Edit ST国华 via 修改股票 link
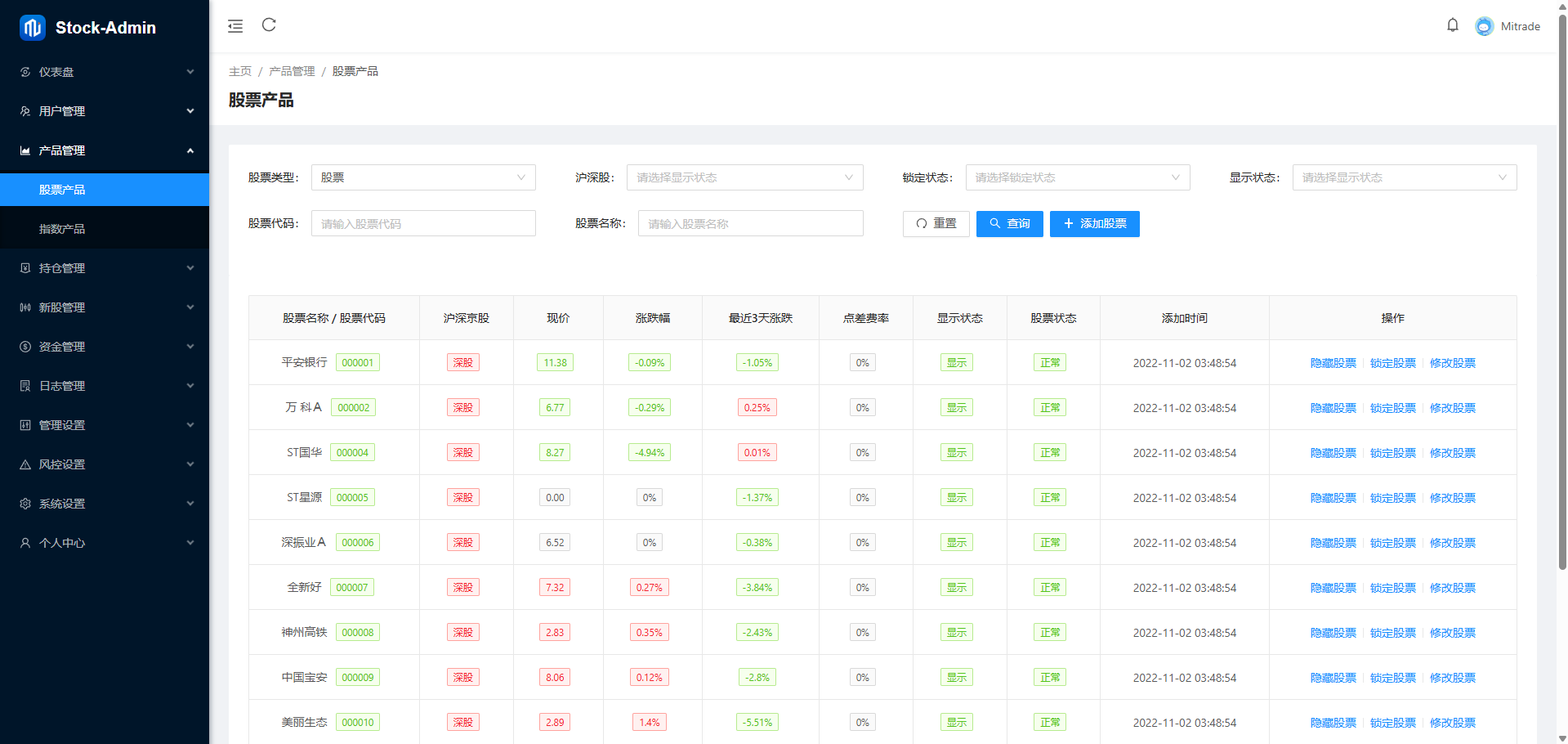 [1452, 453]
